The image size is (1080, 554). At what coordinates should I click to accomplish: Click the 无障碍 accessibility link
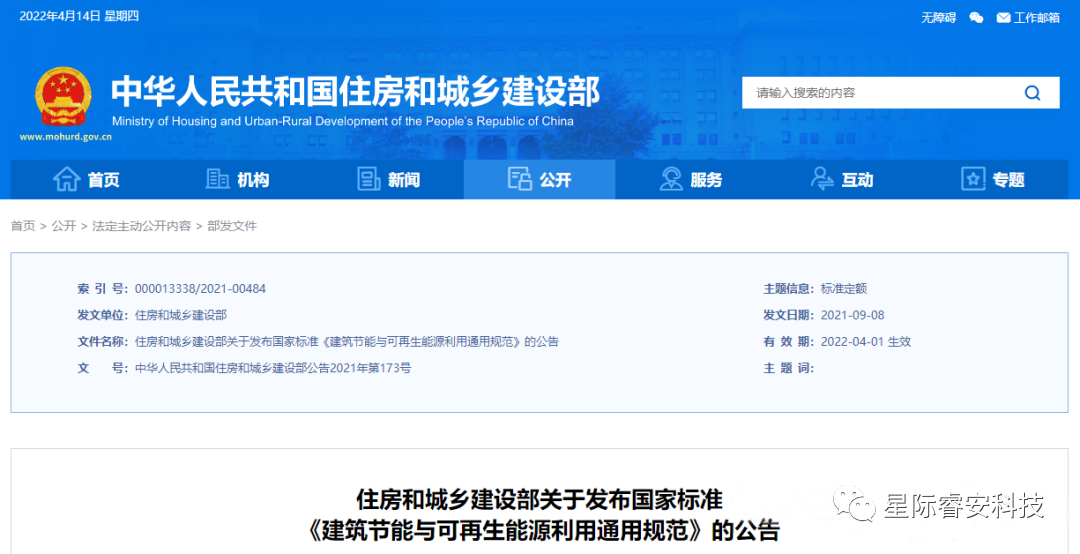pyautogui.click(x=939, y=18)
